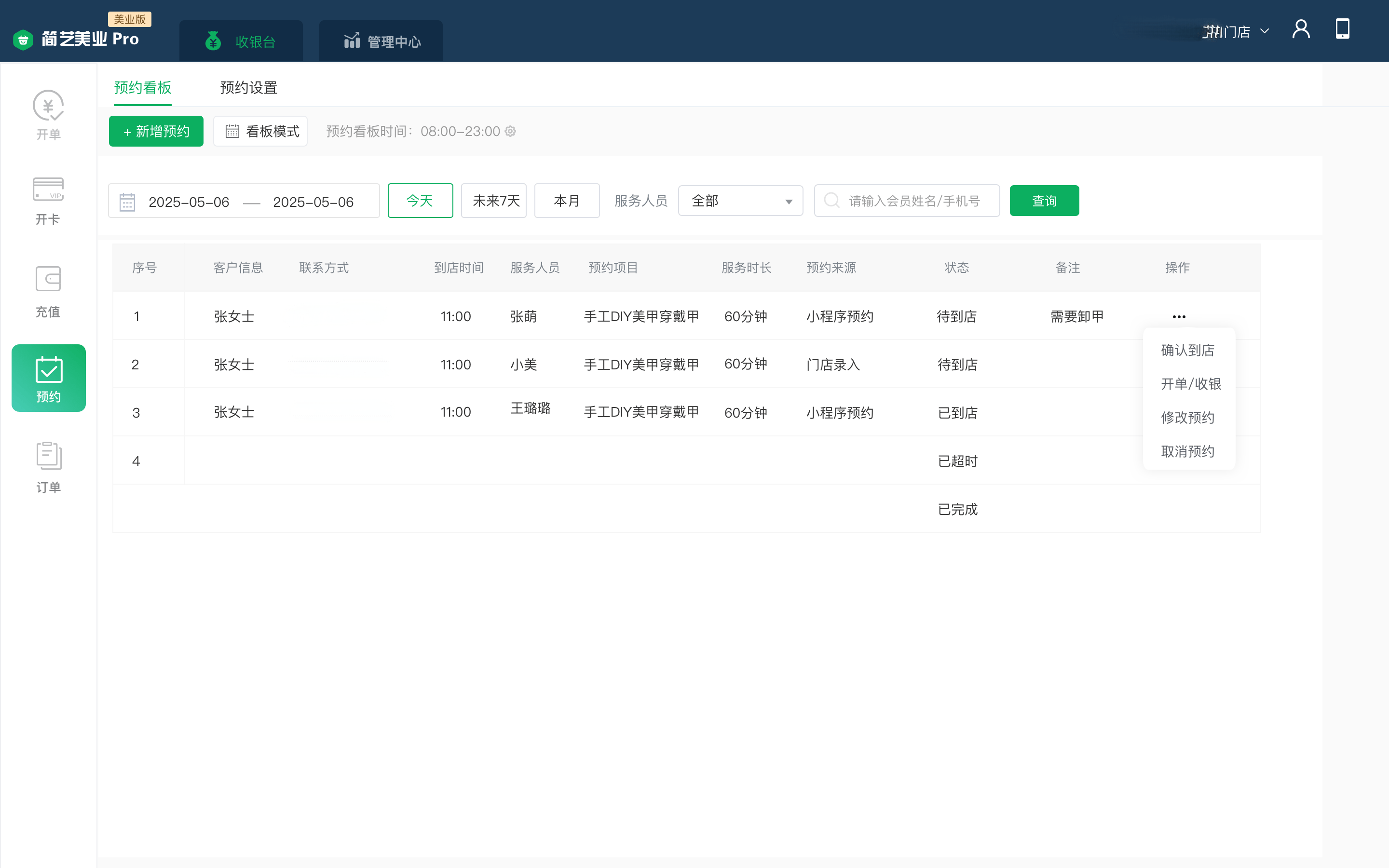Viewport: 1389px width, 868px height.
Task: Switch to the 预约设置 tab
Action: click(x=248, y=88)
